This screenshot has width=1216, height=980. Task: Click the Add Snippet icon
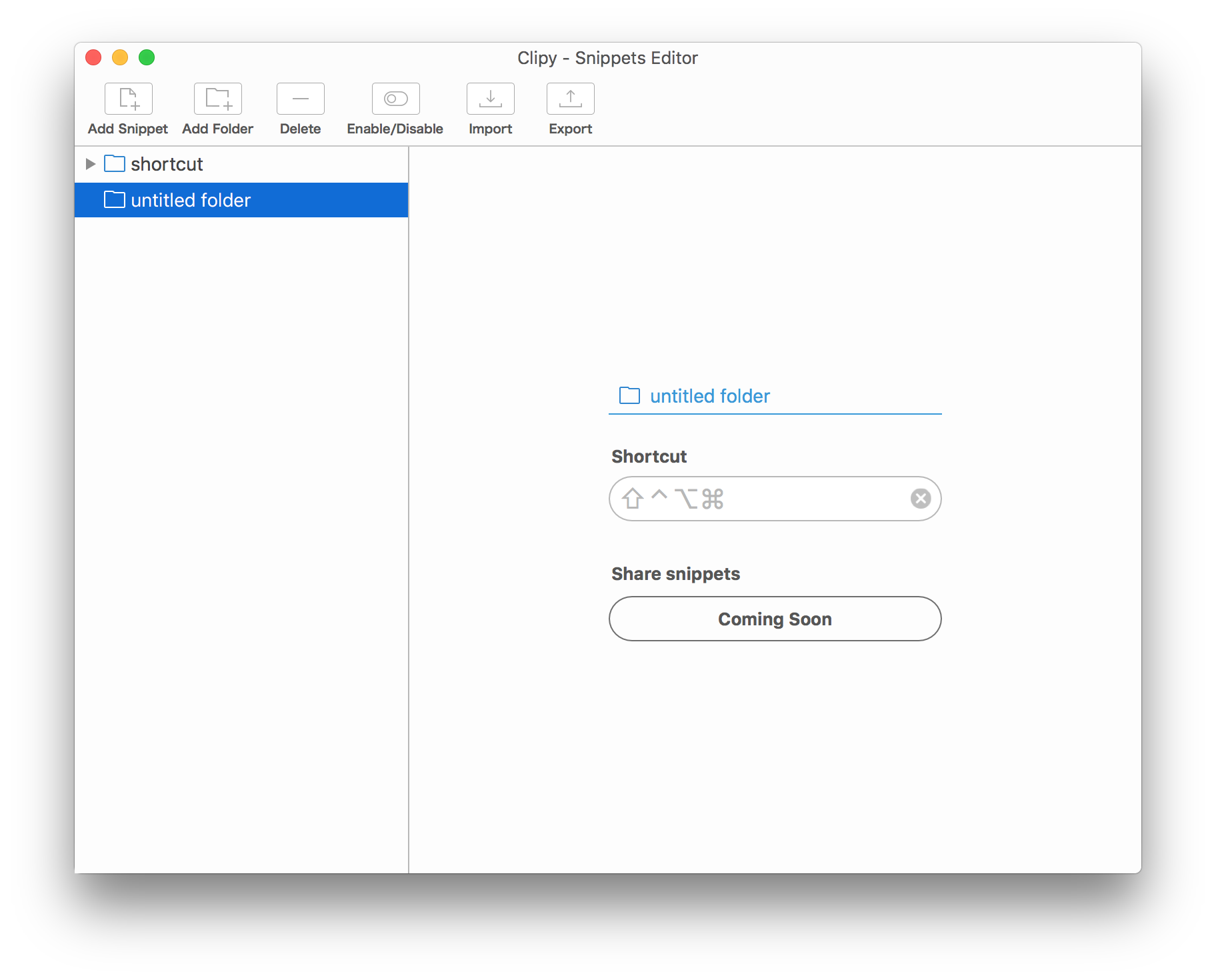click(x=128, y=99)
